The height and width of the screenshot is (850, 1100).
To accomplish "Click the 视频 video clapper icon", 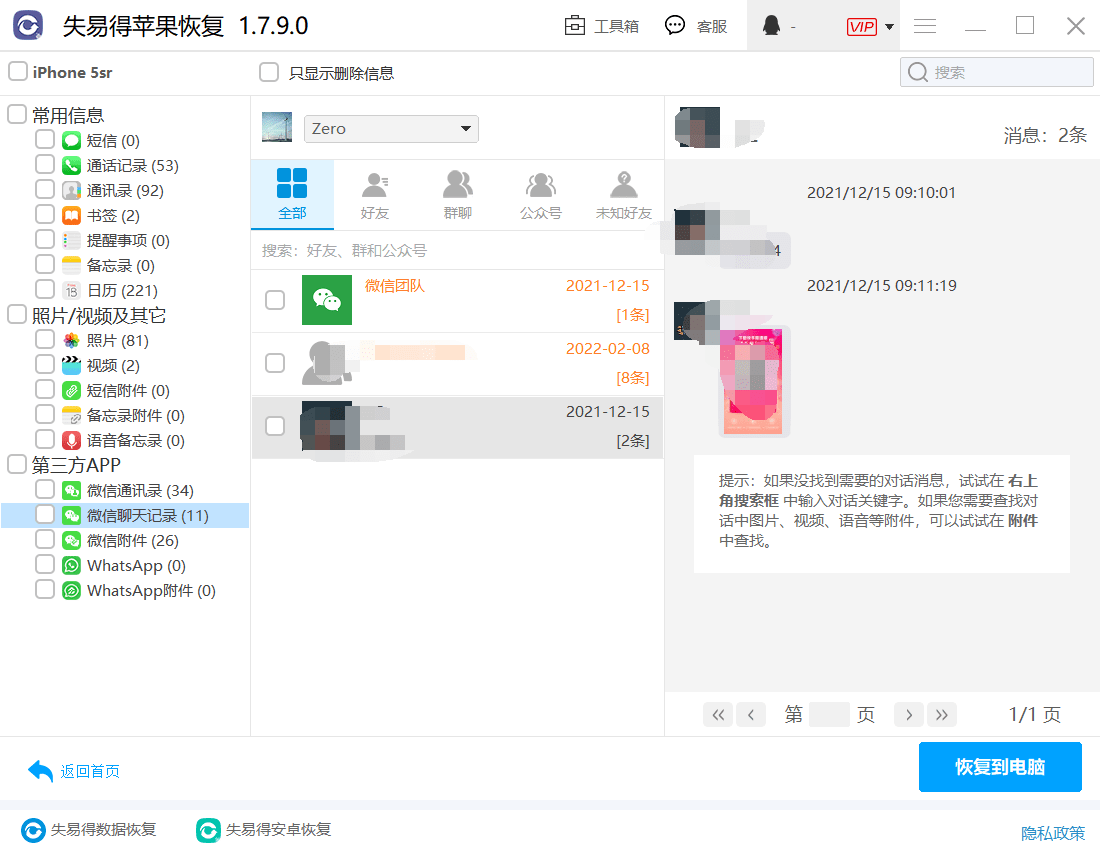I will click(72, 365).
